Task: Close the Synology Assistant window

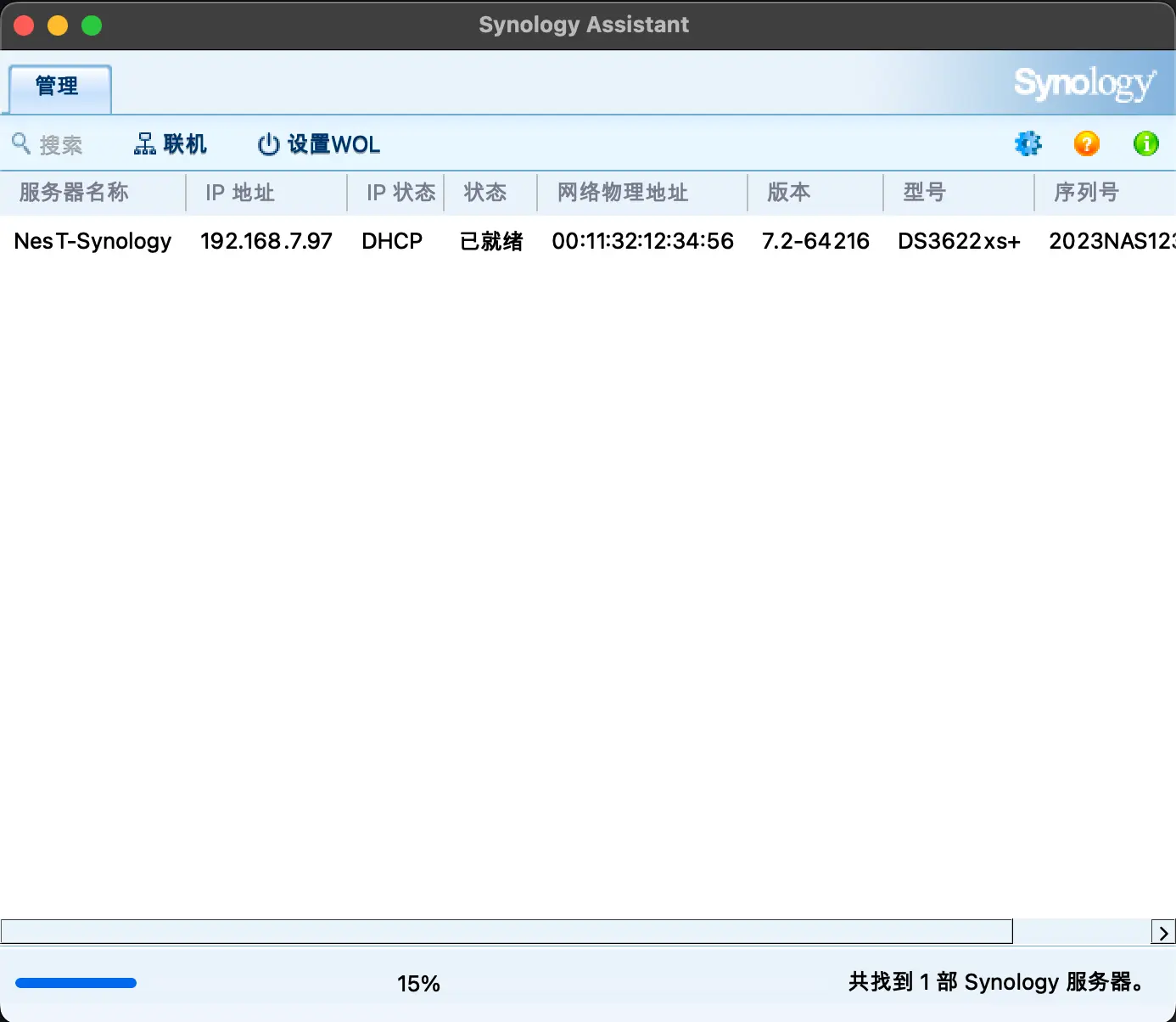Action: [x=24, y=25]
